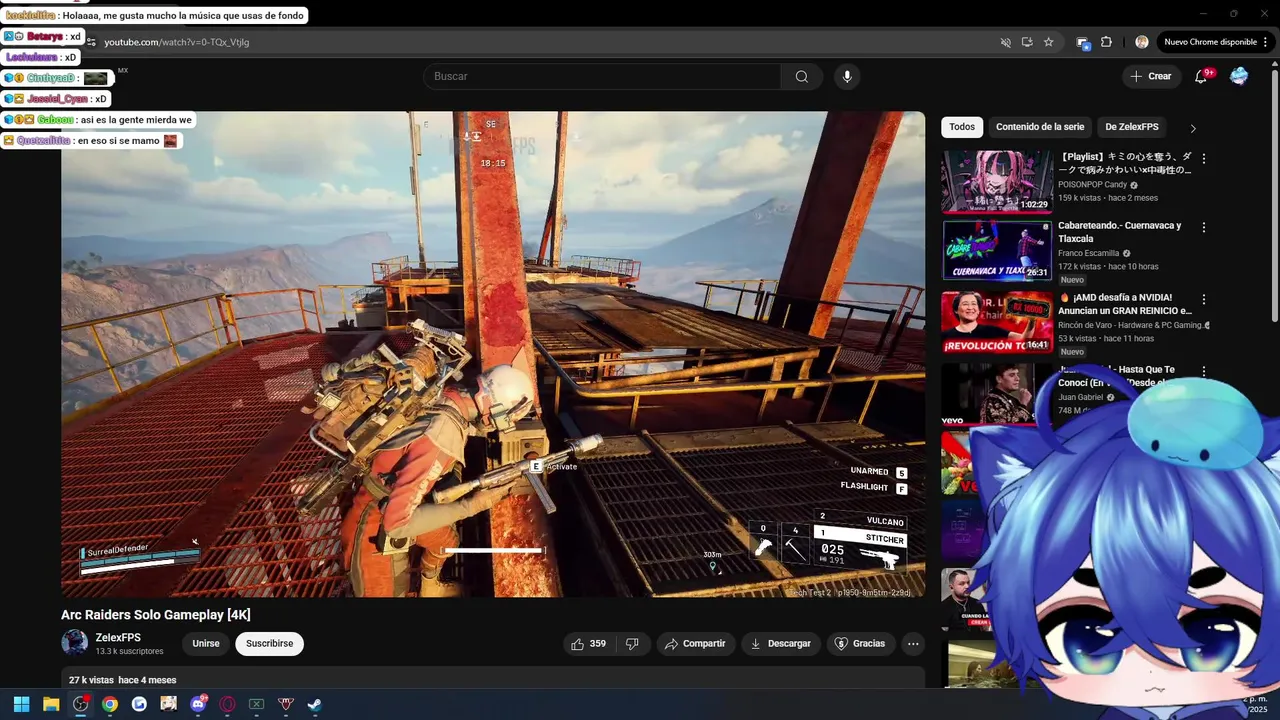The height and width of the screenshot is (720, 1280).
Task: Bookmark this page with the star icon
Action: click(1048, 42)
